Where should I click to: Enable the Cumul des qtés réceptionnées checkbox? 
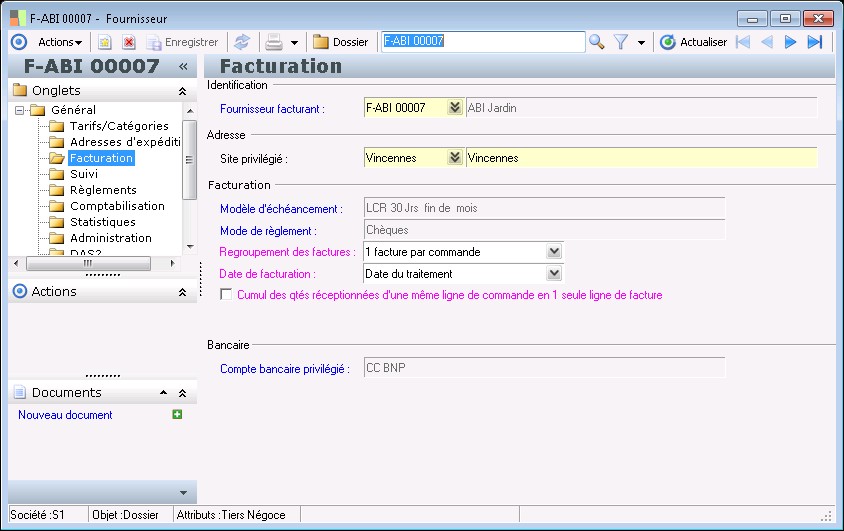click(x=226, y=295)
